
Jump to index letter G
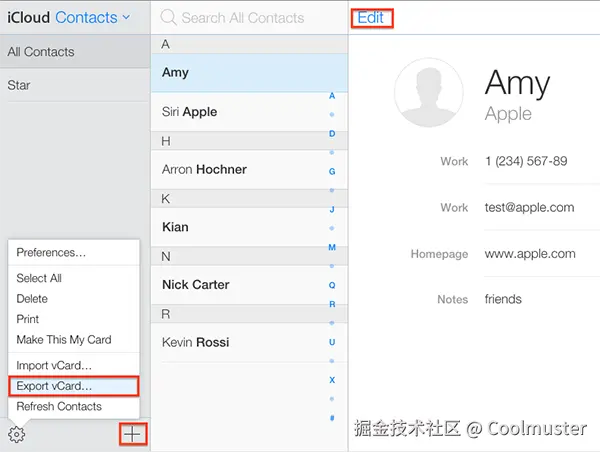(x=332, y=171)
